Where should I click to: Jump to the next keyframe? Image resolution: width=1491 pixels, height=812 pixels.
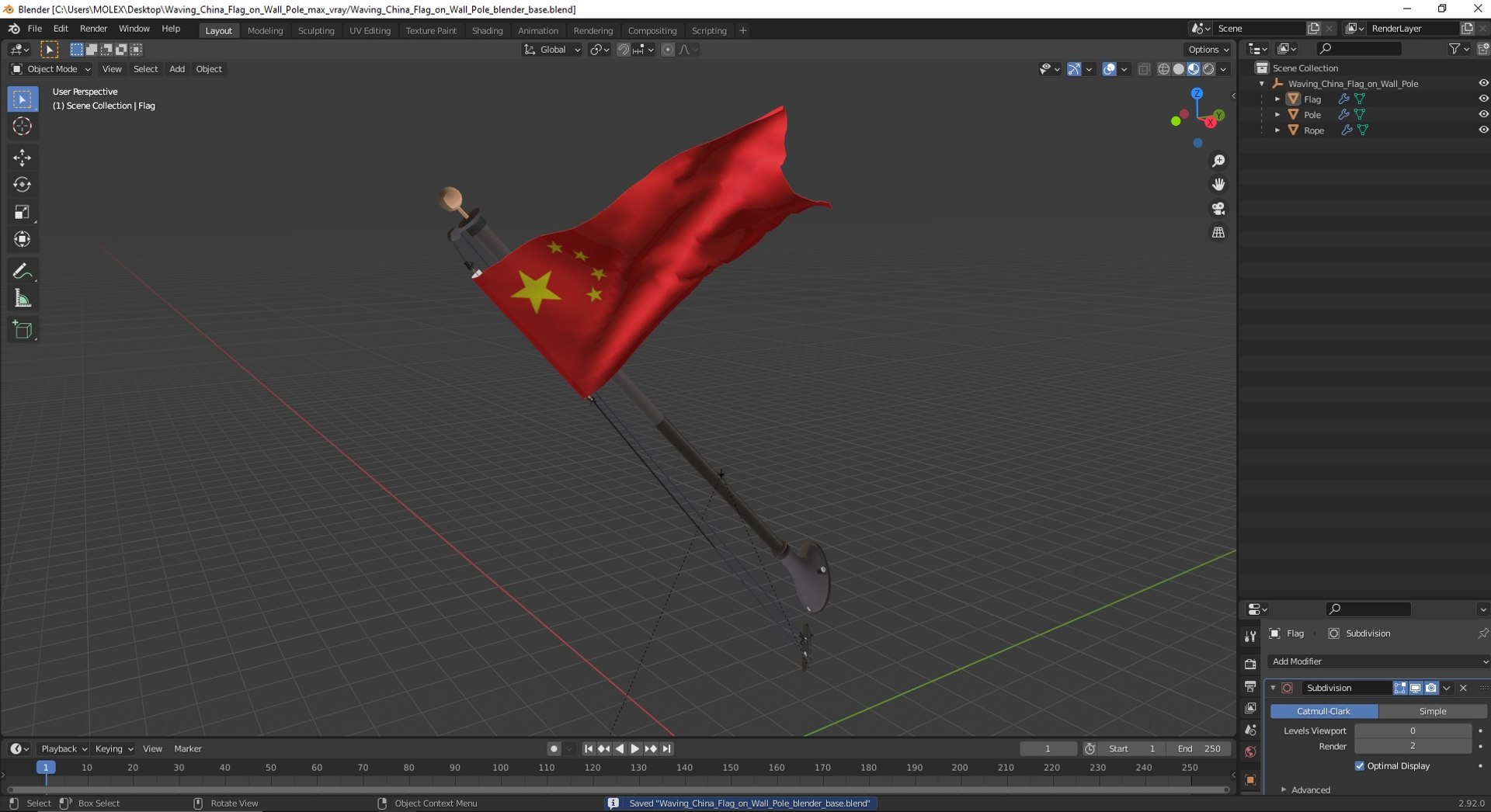point(651,749)
